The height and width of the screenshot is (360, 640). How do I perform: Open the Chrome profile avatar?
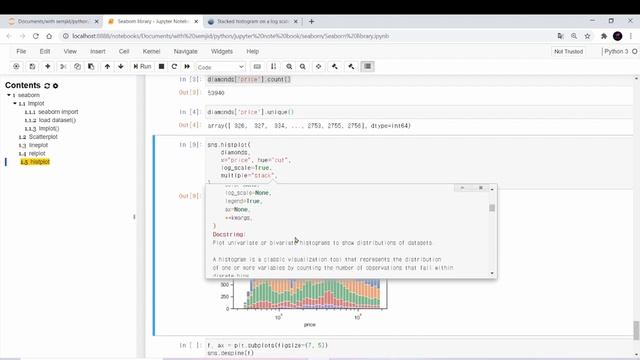618,36
